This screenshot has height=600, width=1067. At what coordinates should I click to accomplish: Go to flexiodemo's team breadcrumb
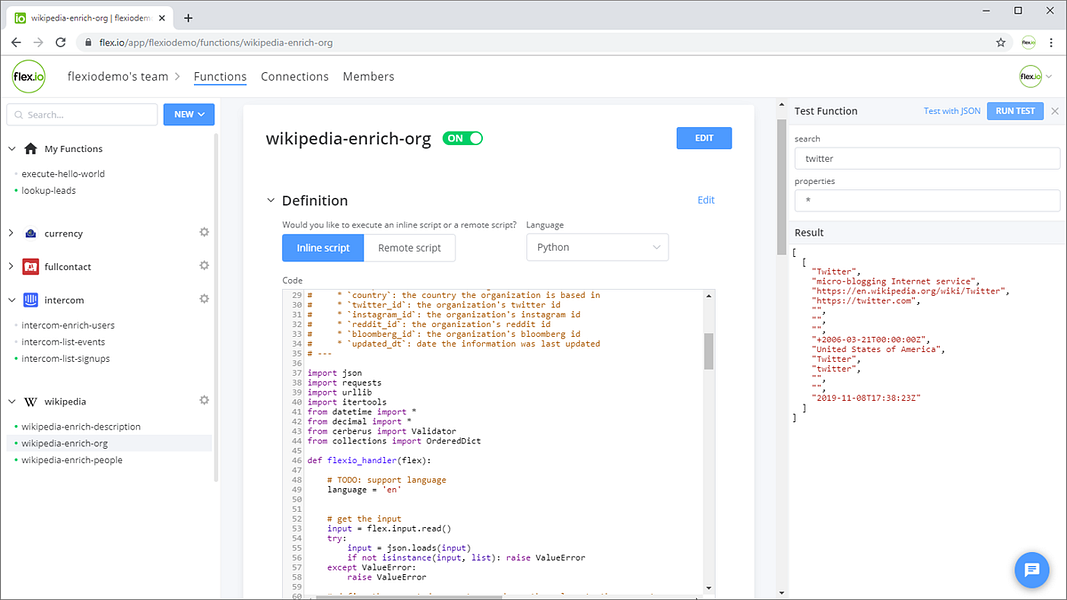tap(118, 76)
